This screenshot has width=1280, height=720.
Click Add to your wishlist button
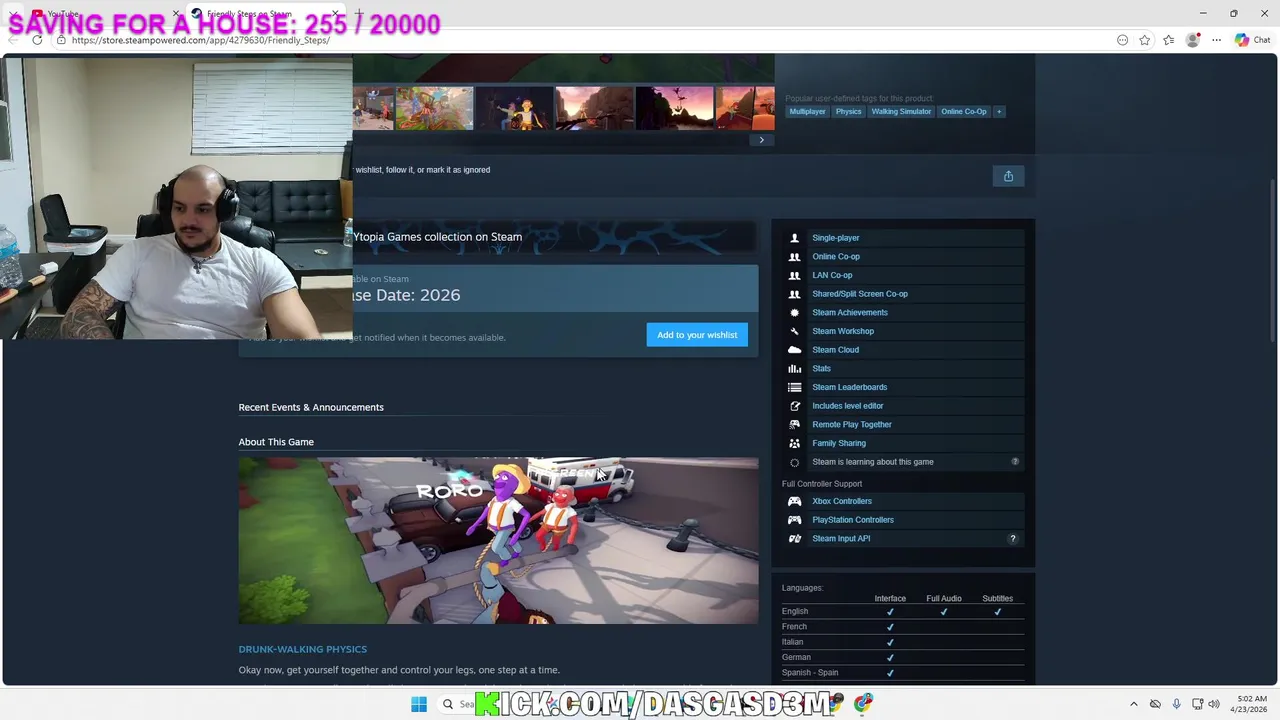point(697,335)
